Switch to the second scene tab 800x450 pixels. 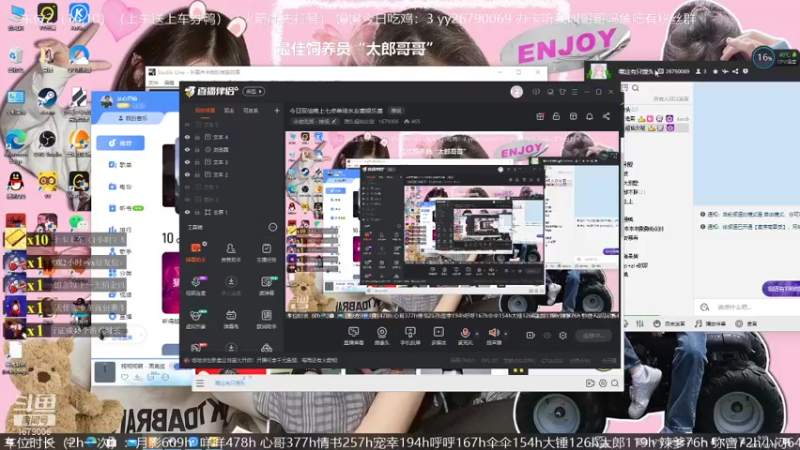coord(229,110)
